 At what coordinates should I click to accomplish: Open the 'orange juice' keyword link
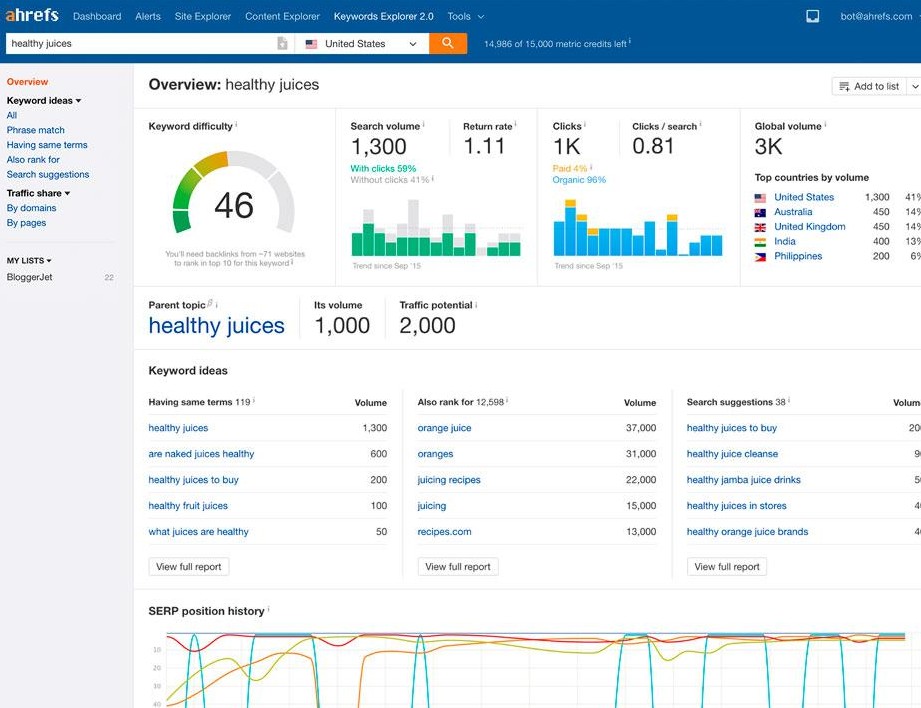(x=444, y=428)
